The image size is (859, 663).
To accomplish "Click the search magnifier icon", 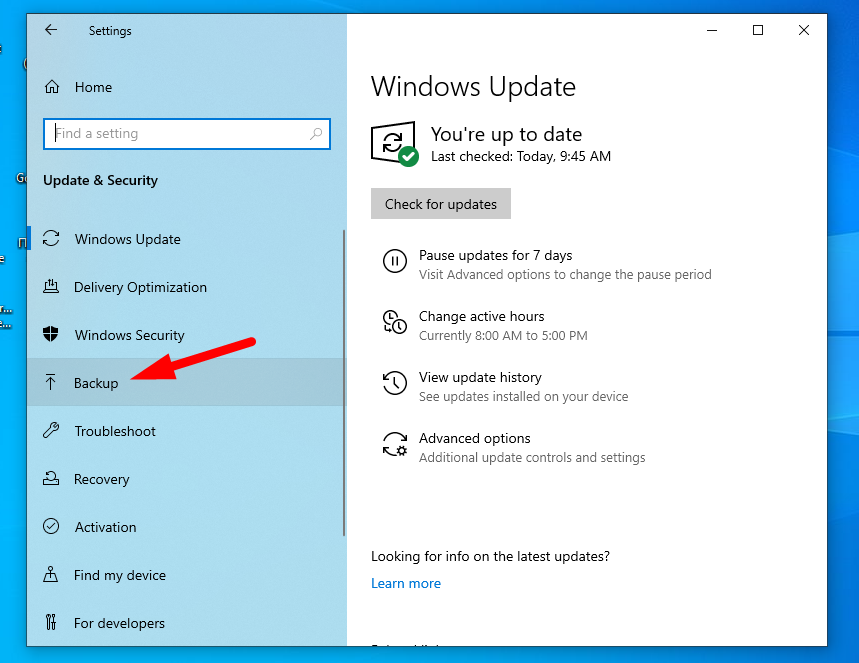I will (316, 133).
